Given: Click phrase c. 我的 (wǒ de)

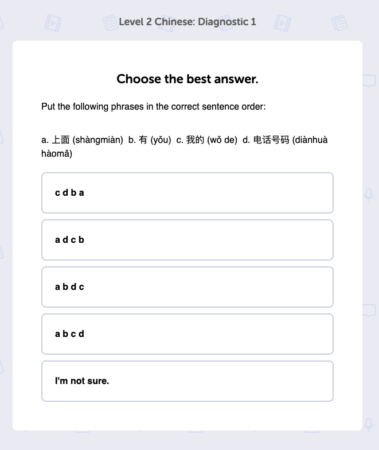Looking at the screenshot, I should (207, 140).
